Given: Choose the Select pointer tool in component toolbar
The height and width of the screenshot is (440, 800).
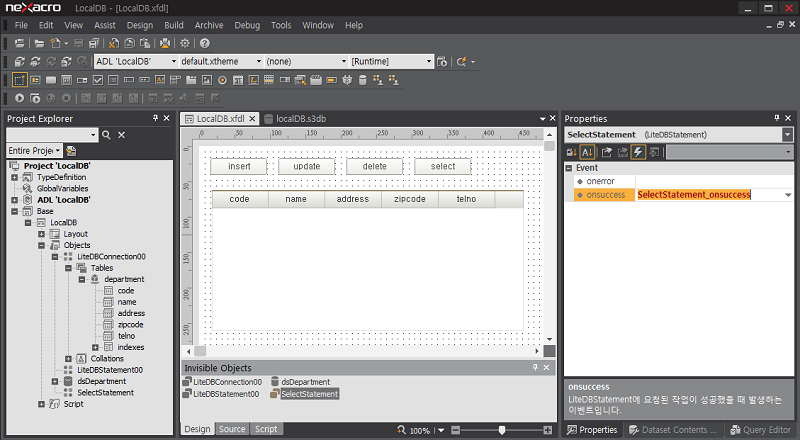Looking at the screenshot, I should [19, 80].
